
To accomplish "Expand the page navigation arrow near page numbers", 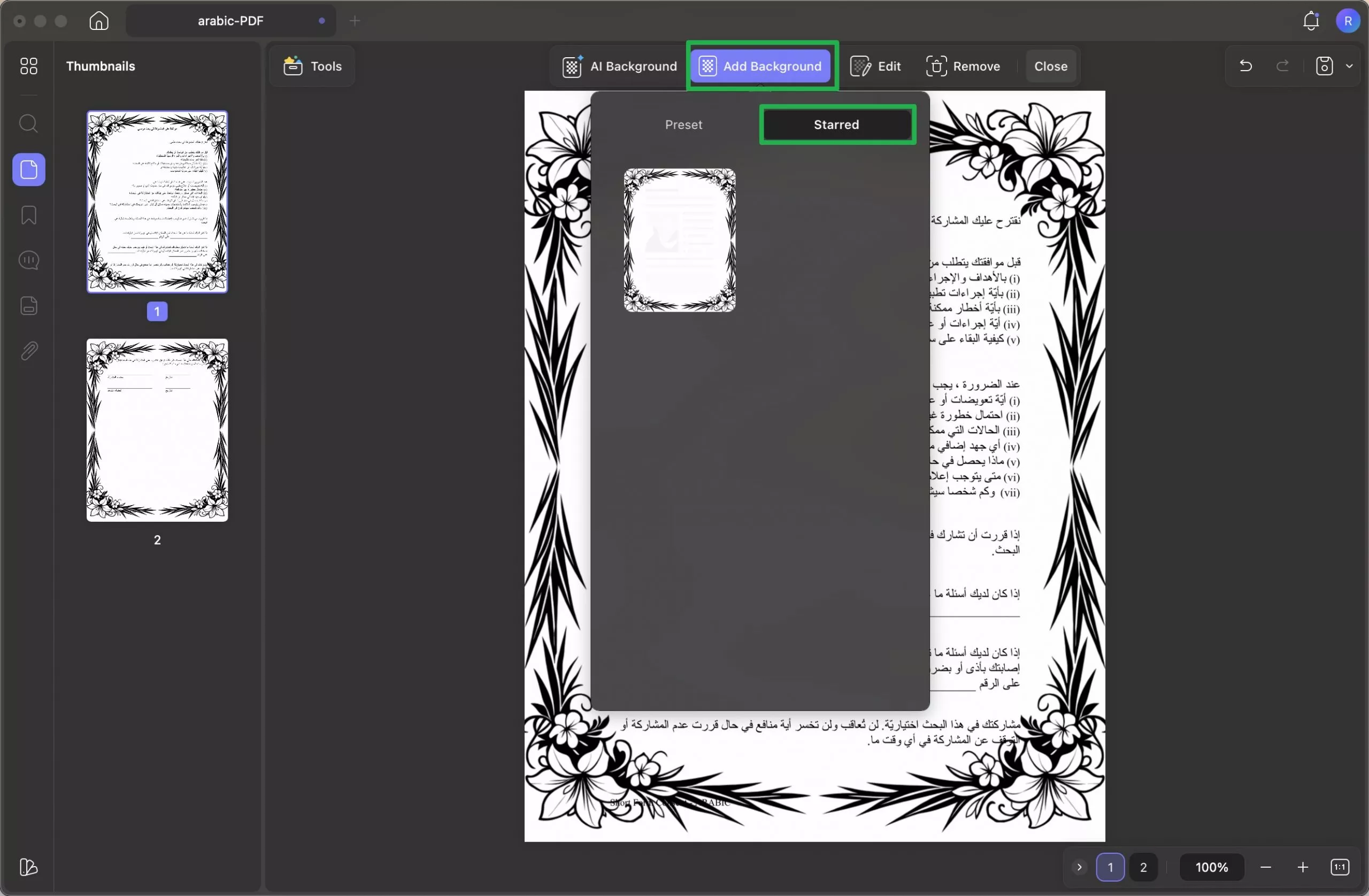I will (x=1079, y=867).
